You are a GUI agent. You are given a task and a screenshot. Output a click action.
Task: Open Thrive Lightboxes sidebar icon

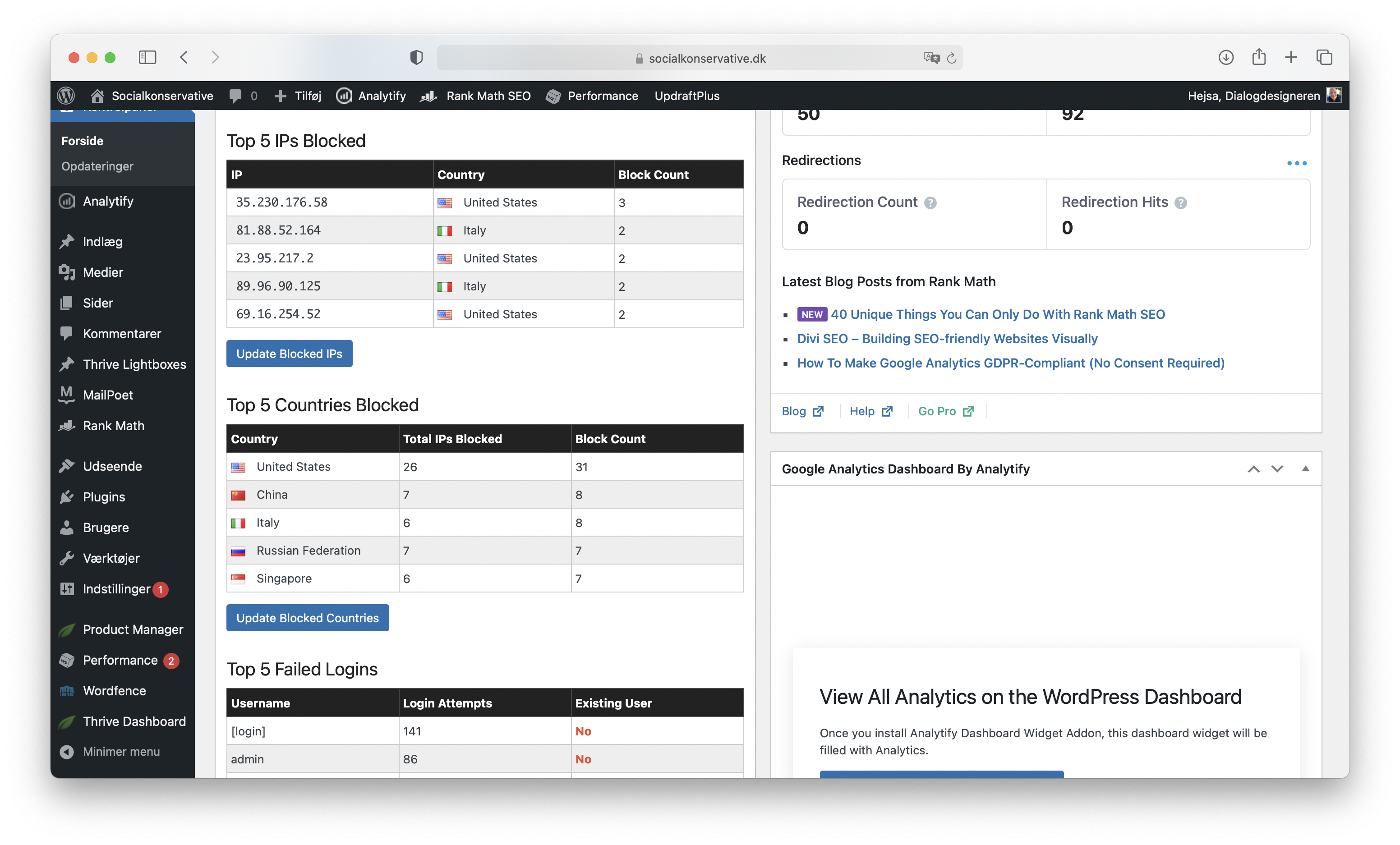point(66,364)
